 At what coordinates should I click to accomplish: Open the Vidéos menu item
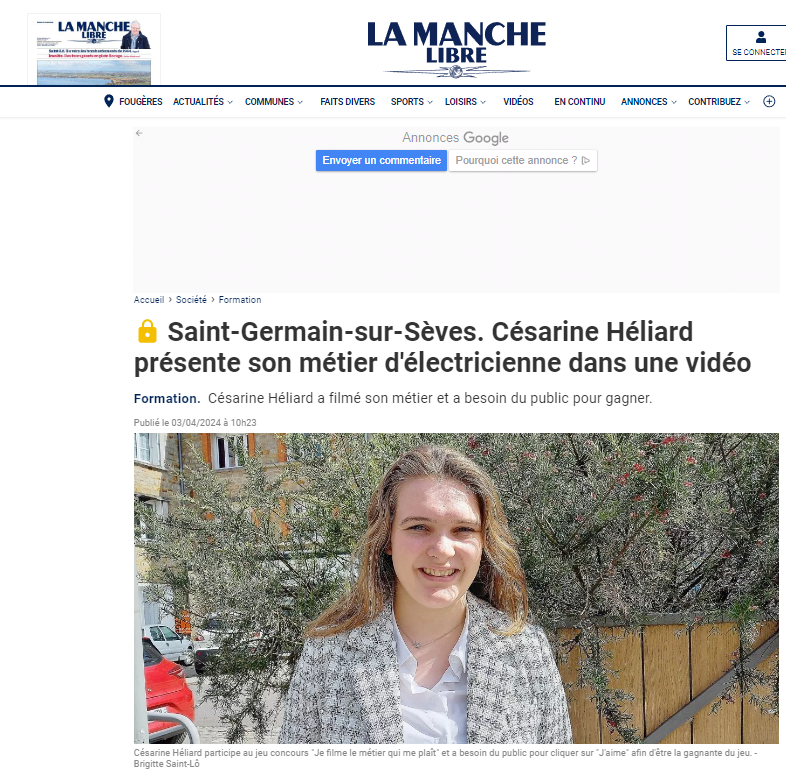tap(518, 102)
